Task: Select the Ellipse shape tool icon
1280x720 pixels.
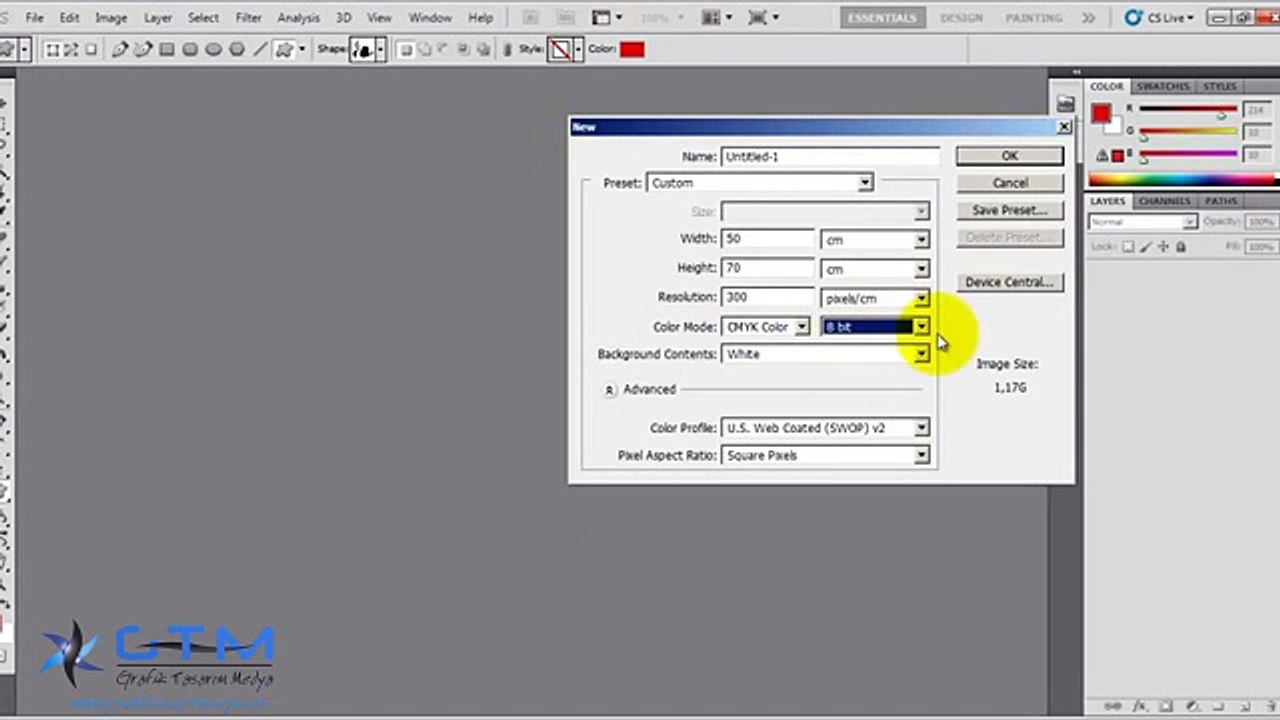Action: 213,49
